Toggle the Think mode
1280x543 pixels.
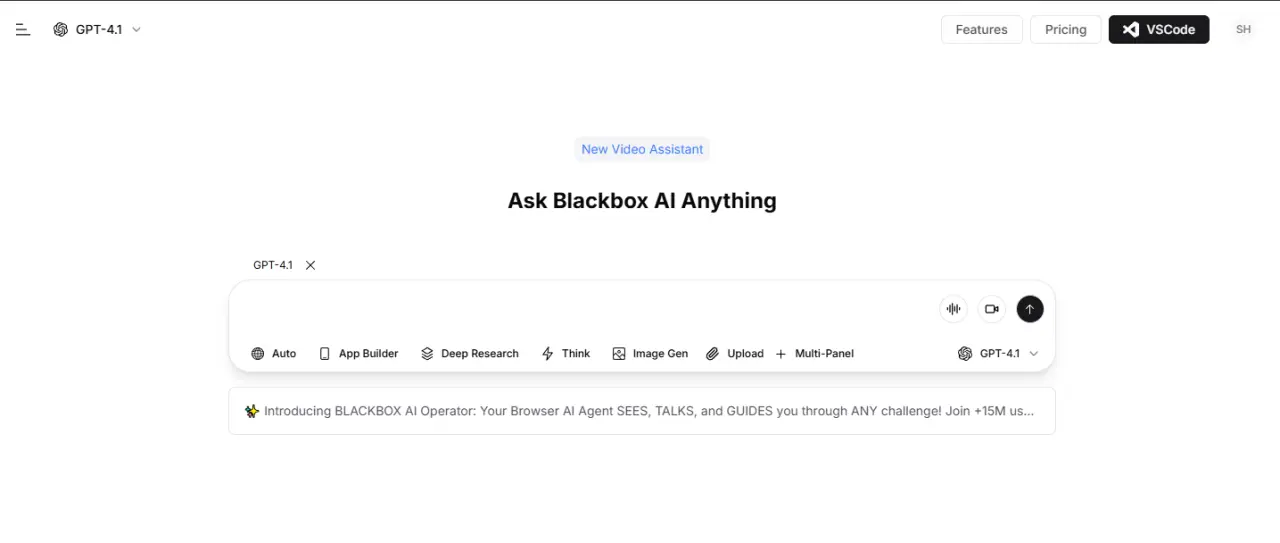(x=565, y=354)
